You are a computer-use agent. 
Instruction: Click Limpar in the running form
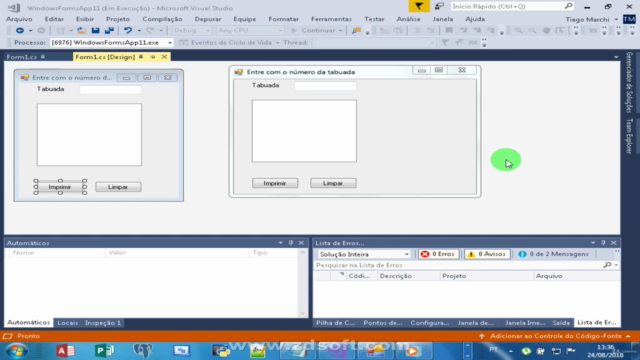[333, 183]
